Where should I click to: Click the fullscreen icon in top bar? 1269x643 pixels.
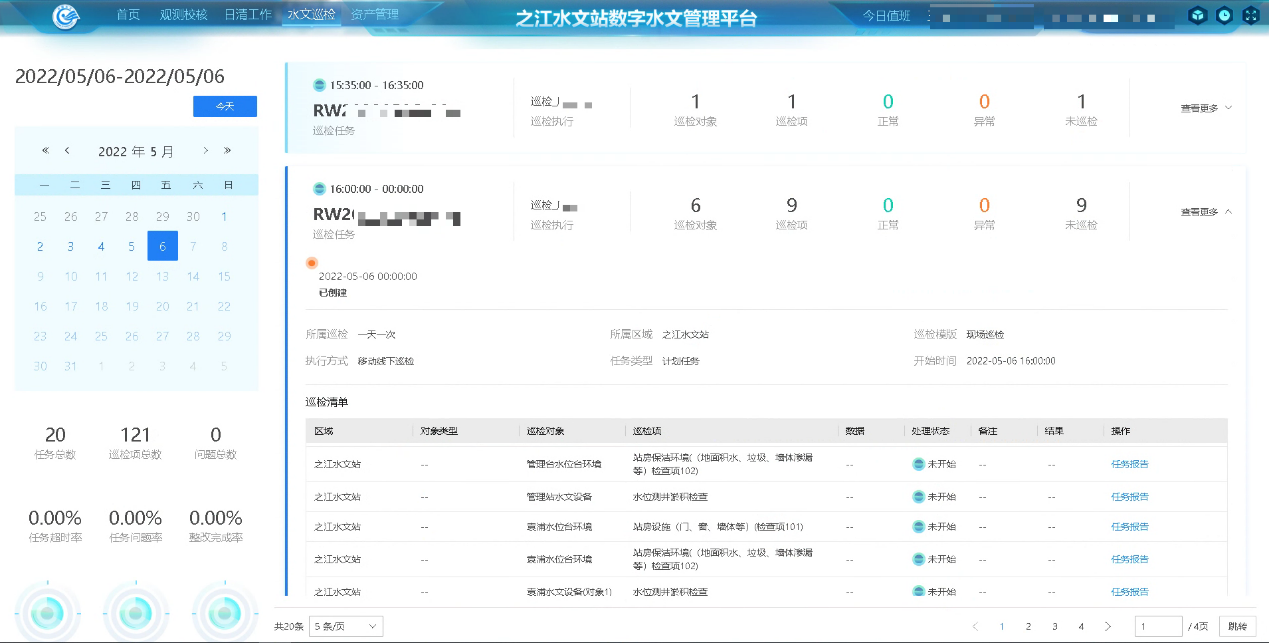pyautogui.click(x=1250, y=15)
